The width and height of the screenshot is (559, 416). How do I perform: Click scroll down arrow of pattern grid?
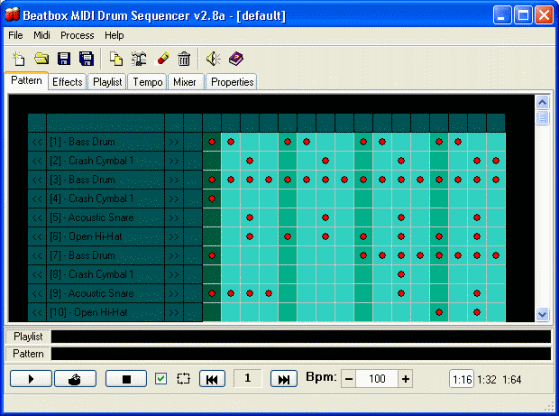coord(542,314)
